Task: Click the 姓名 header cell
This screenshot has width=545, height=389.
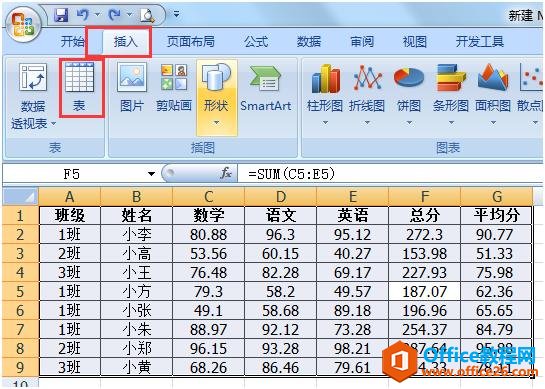Action: (x=137, y=216)
